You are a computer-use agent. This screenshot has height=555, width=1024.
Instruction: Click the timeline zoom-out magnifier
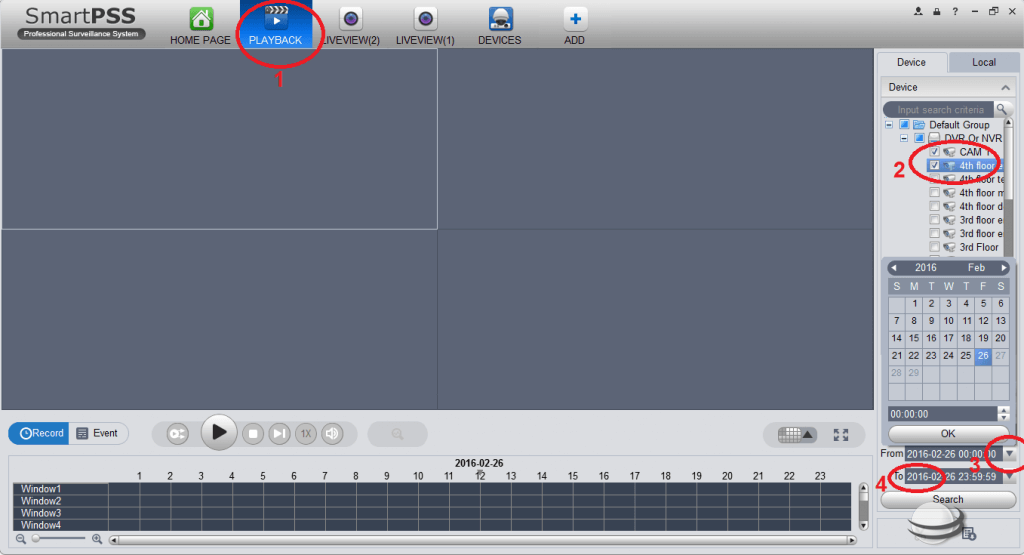click(x=21, y=539)
